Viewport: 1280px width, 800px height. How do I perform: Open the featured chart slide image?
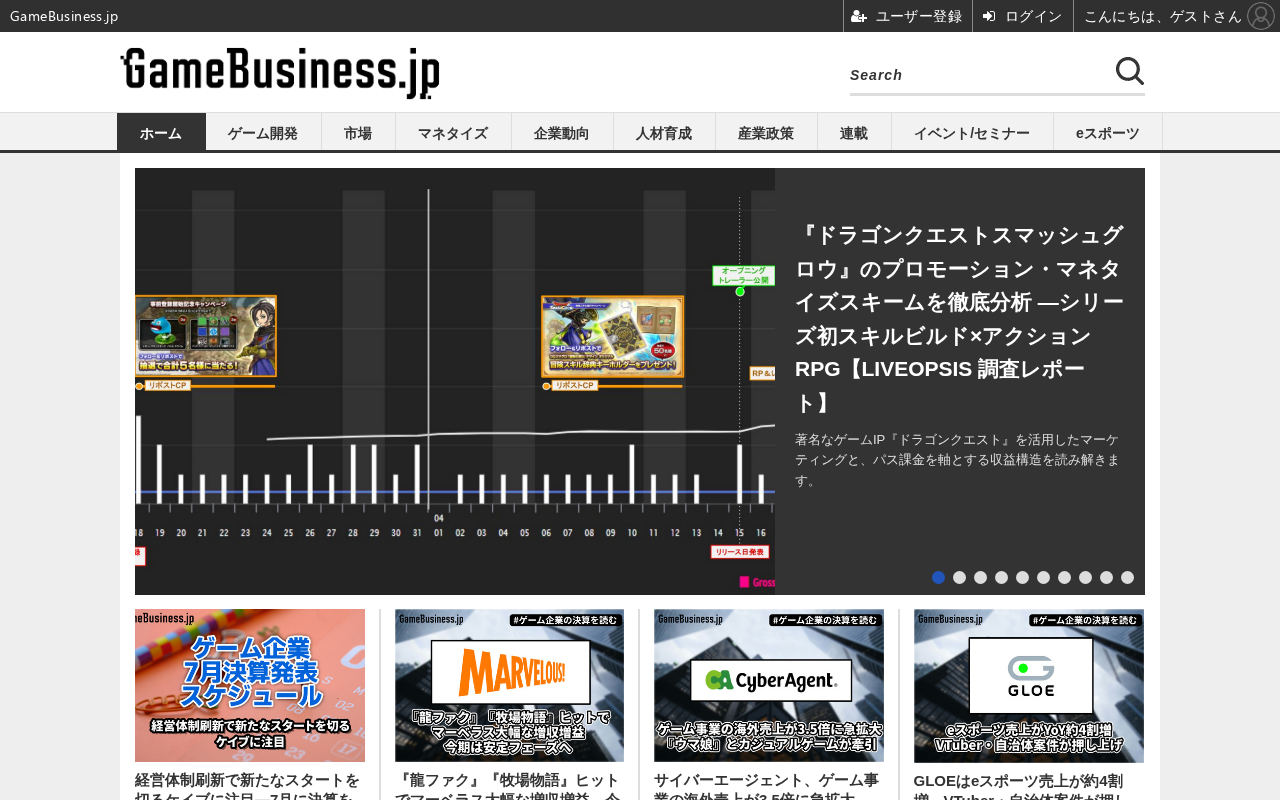pos(455,381)
